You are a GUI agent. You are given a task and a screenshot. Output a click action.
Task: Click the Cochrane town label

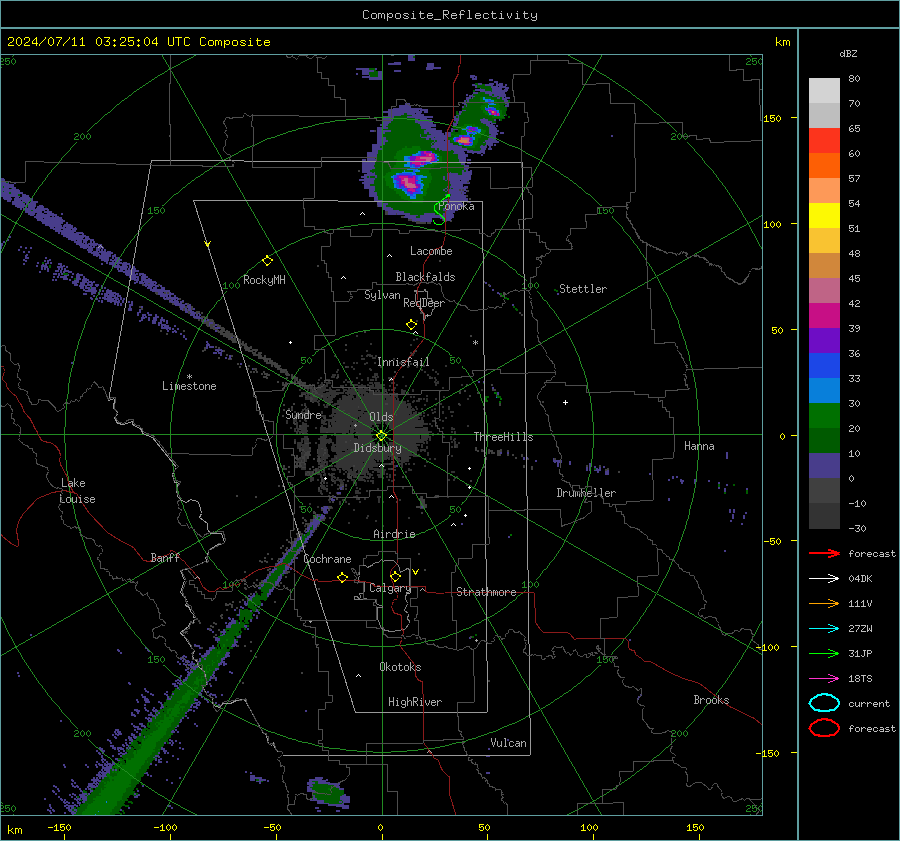tap(327, 559)
